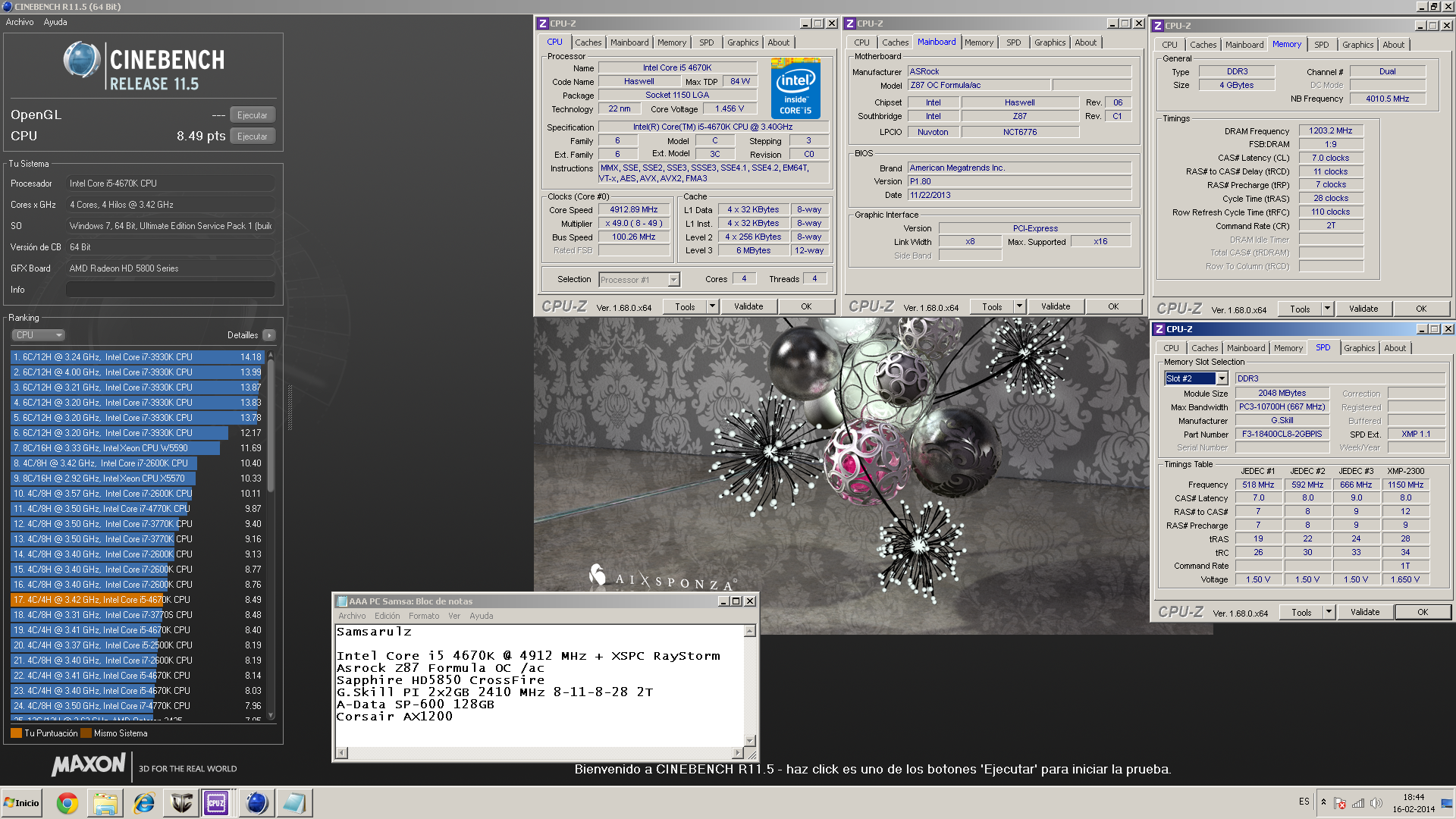Switch to Graphics tab in CPU-Z Motherboard window
This screenshot has height=819, width=1456.
(x=1050, y=42)
